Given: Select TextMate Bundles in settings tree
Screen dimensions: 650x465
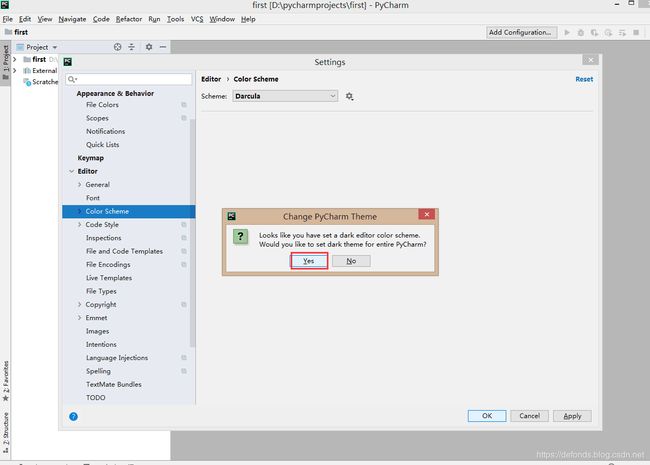Looking at the screenshot, I should (x=114, y=385).
